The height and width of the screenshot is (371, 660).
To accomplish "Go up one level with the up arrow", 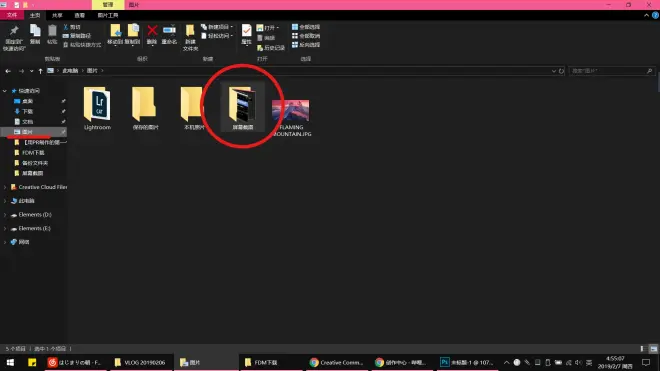I will pyautogui.click(x=40, y=71).
